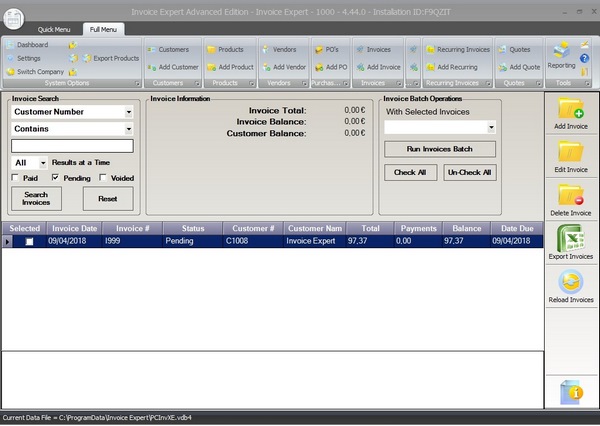Viewport: 600px width, 426px height.
Task: Open the Products list
Action: (225, 49)
